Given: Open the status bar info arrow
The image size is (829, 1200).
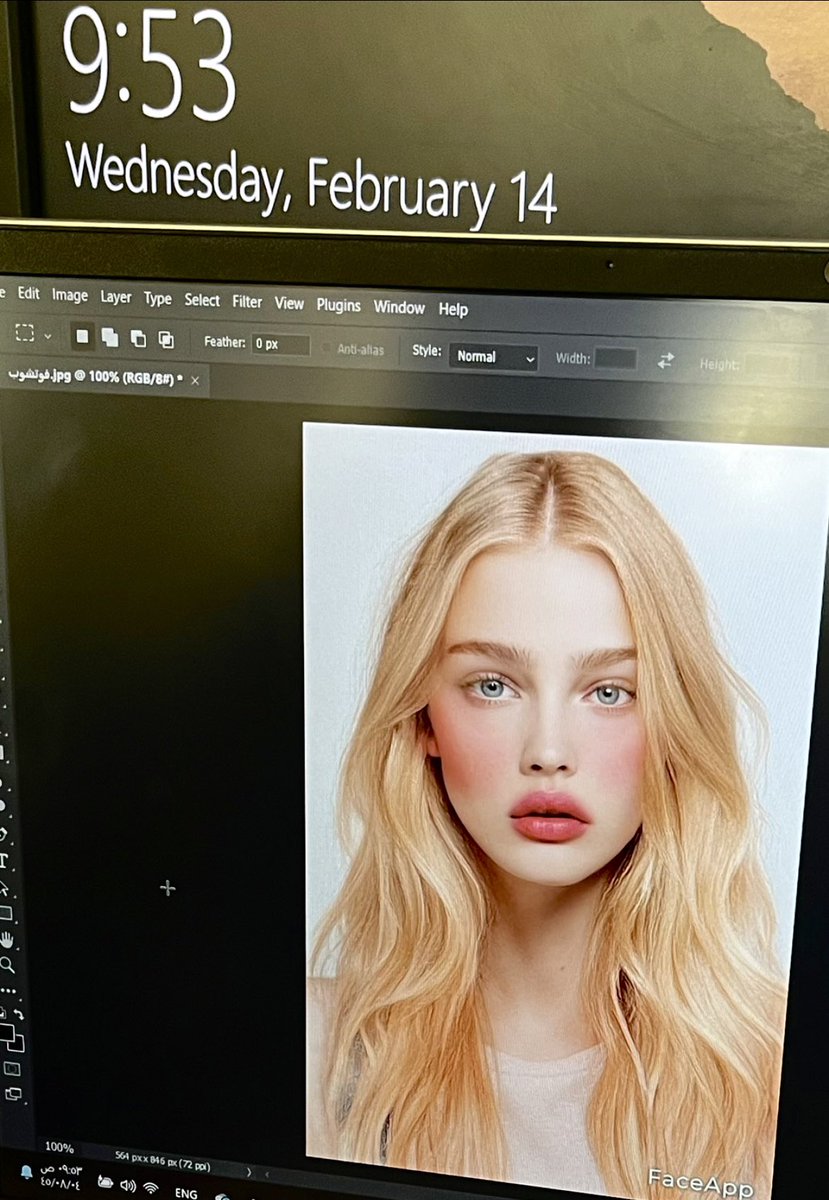Looking at the screenshot, I should (x=249, y=1172).
